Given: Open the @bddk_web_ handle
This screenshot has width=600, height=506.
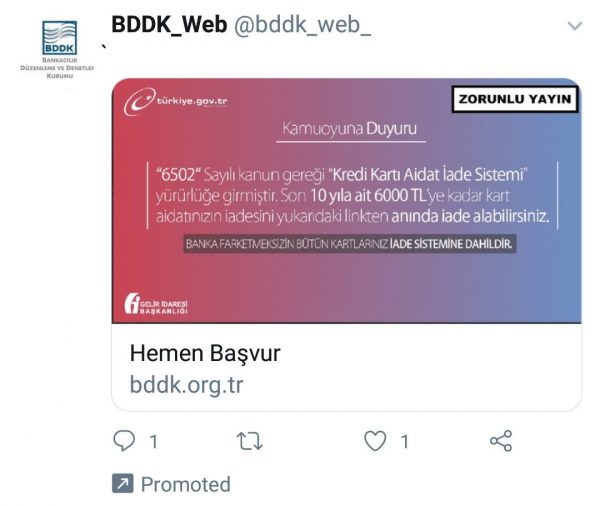Looking at the screenshot, I should tap(302, 26).
